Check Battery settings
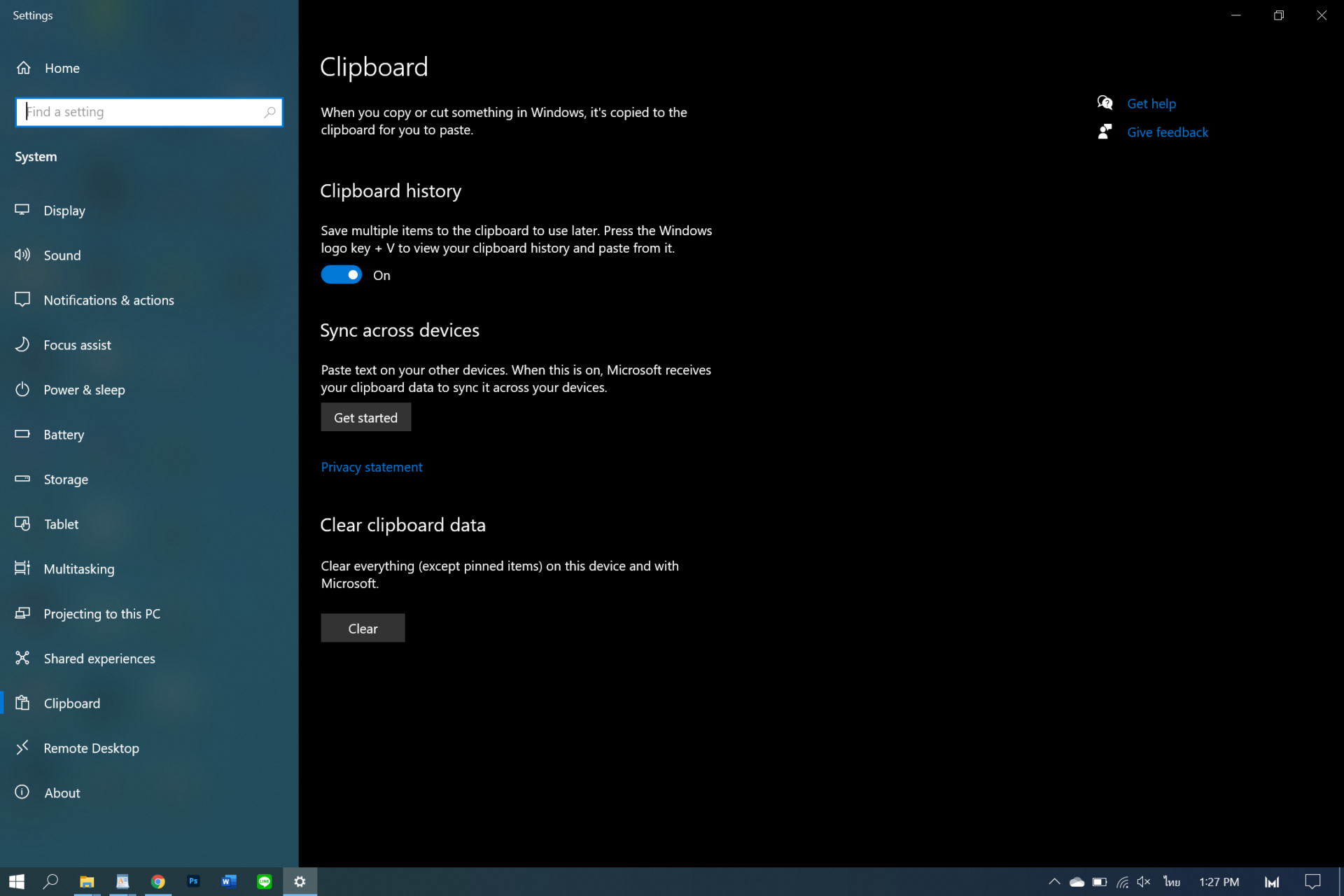1344x896 pixels. [64, 434]
